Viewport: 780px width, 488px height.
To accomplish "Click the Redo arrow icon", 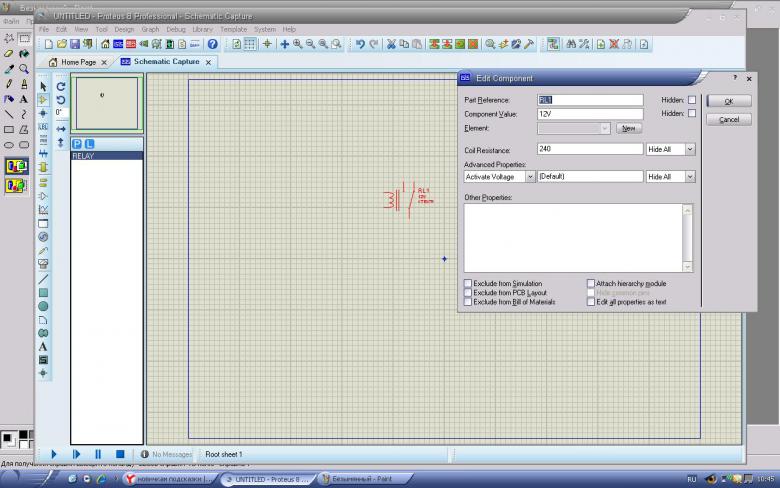I will [x=374, y=44].
